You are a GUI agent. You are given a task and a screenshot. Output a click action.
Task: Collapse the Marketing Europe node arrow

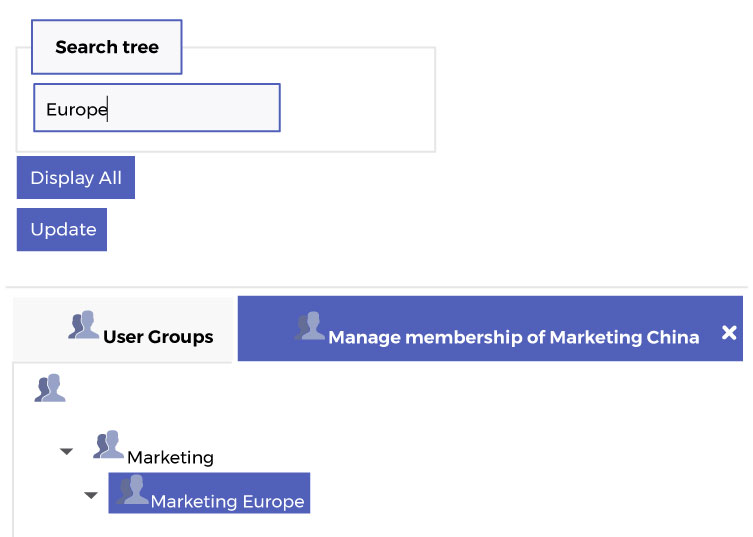point(91,495)
